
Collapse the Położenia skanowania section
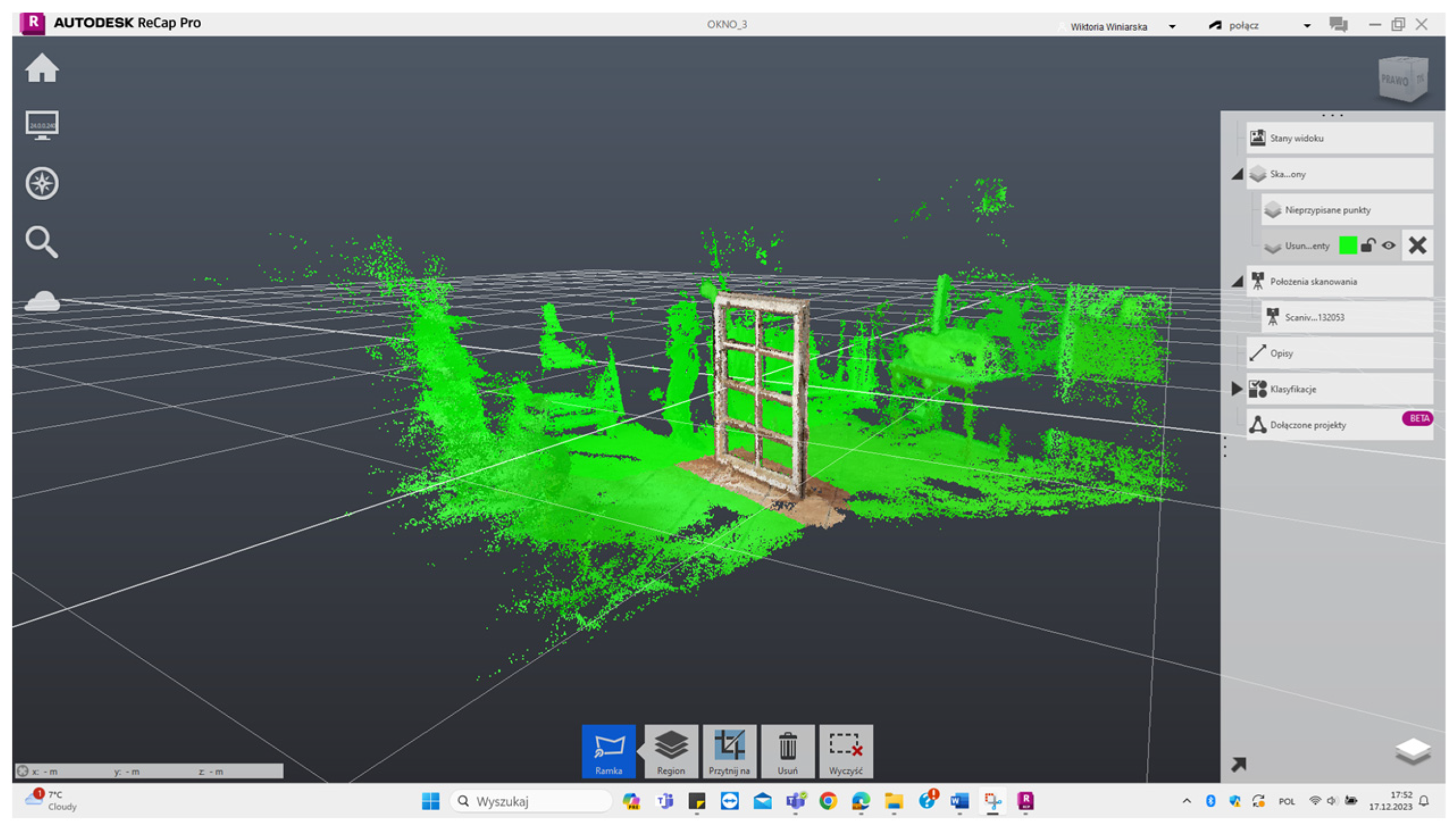click(x=1237, y=282)
